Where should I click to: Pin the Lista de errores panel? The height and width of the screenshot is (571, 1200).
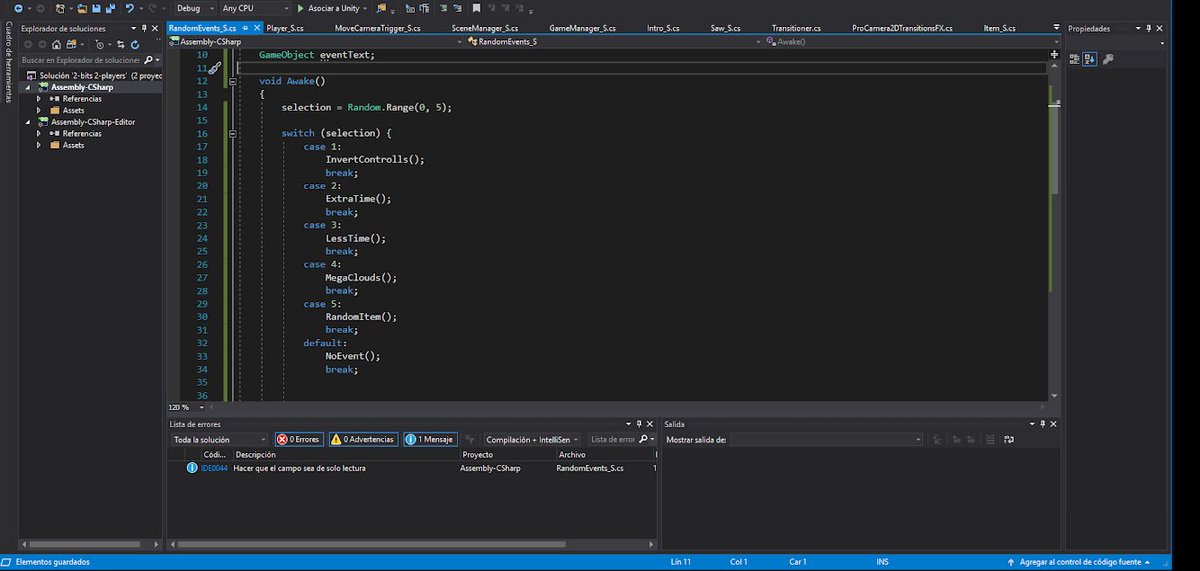coord(638,424)
